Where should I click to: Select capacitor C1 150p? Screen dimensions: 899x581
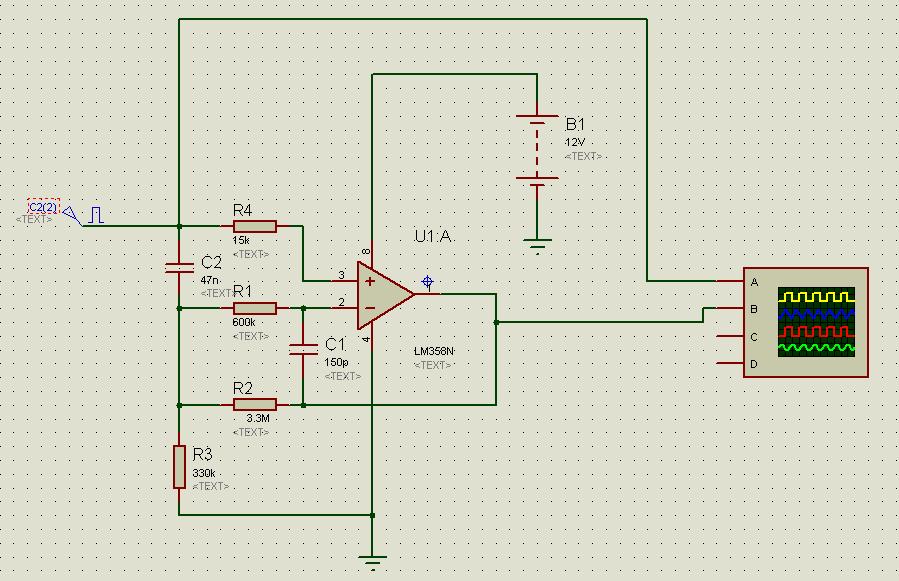click(303, 349)
